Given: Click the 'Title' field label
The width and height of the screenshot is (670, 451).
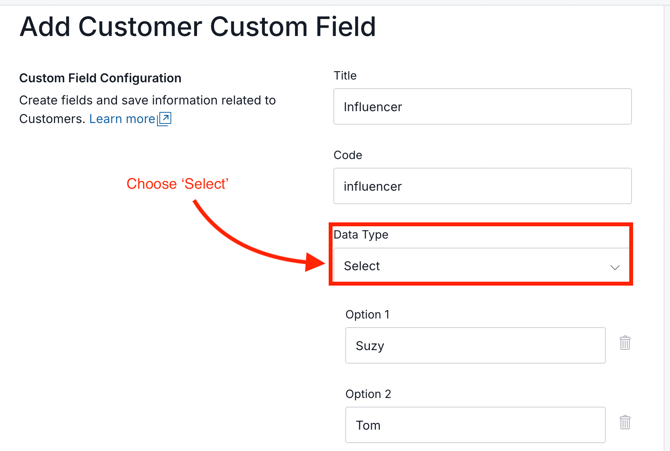Looking at the screenshot, I should tap(345, 76).
